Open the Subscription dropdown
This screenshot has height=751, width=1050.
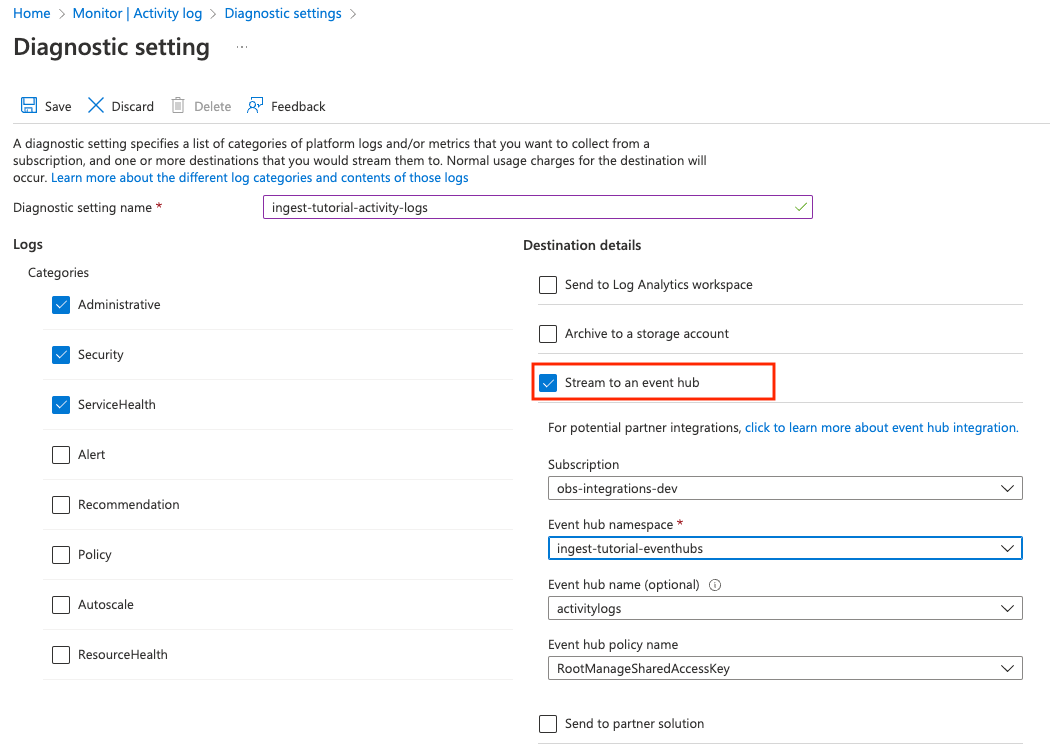(x=785, y=488)
